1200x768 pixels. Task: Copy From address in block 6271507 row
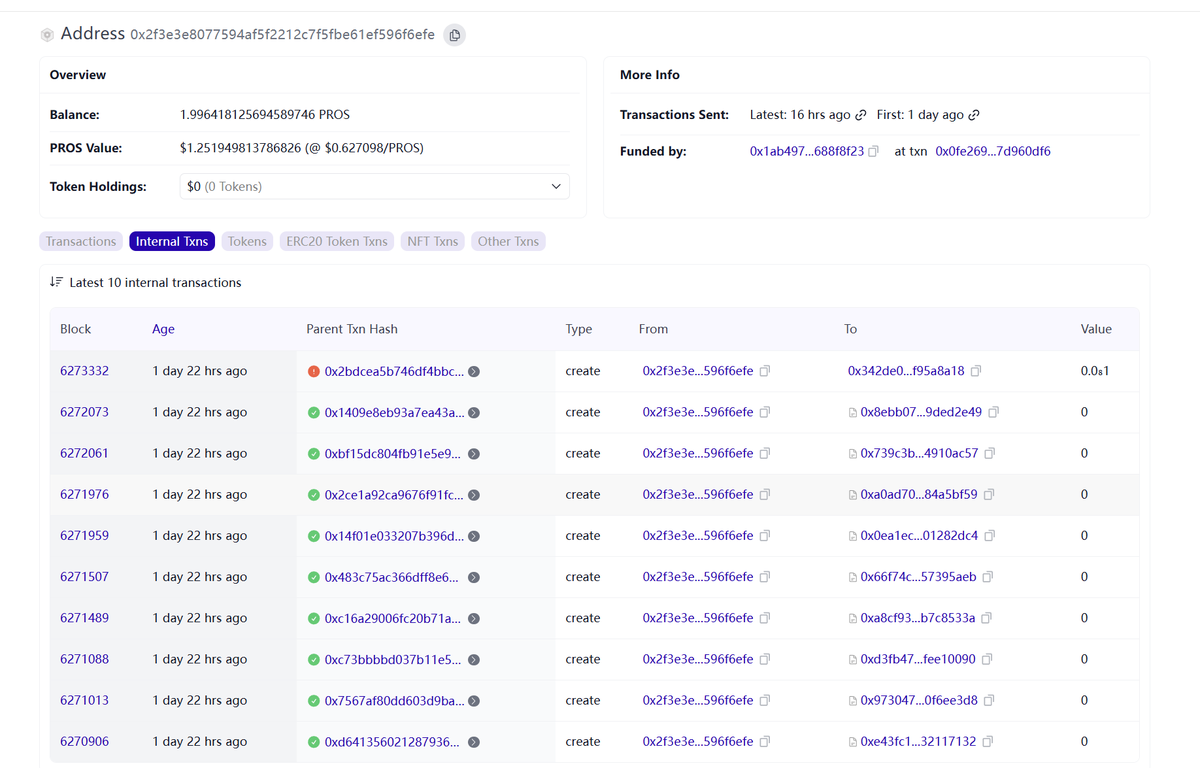click(x=765, y=577)
